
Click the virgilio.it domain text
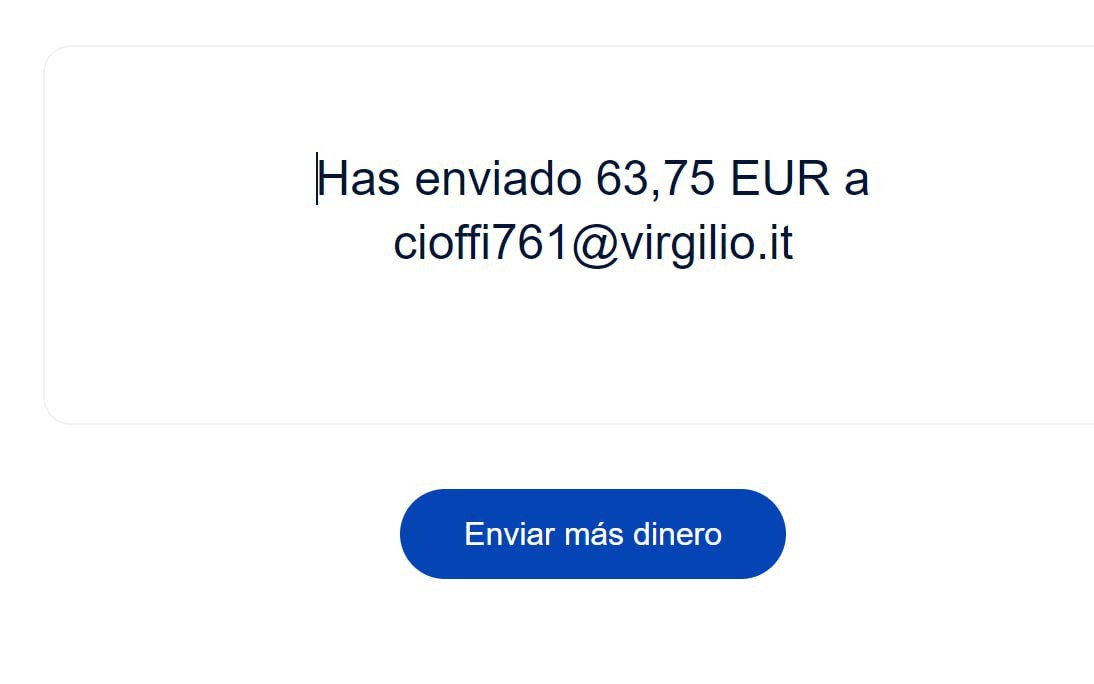tap(706, 244)
